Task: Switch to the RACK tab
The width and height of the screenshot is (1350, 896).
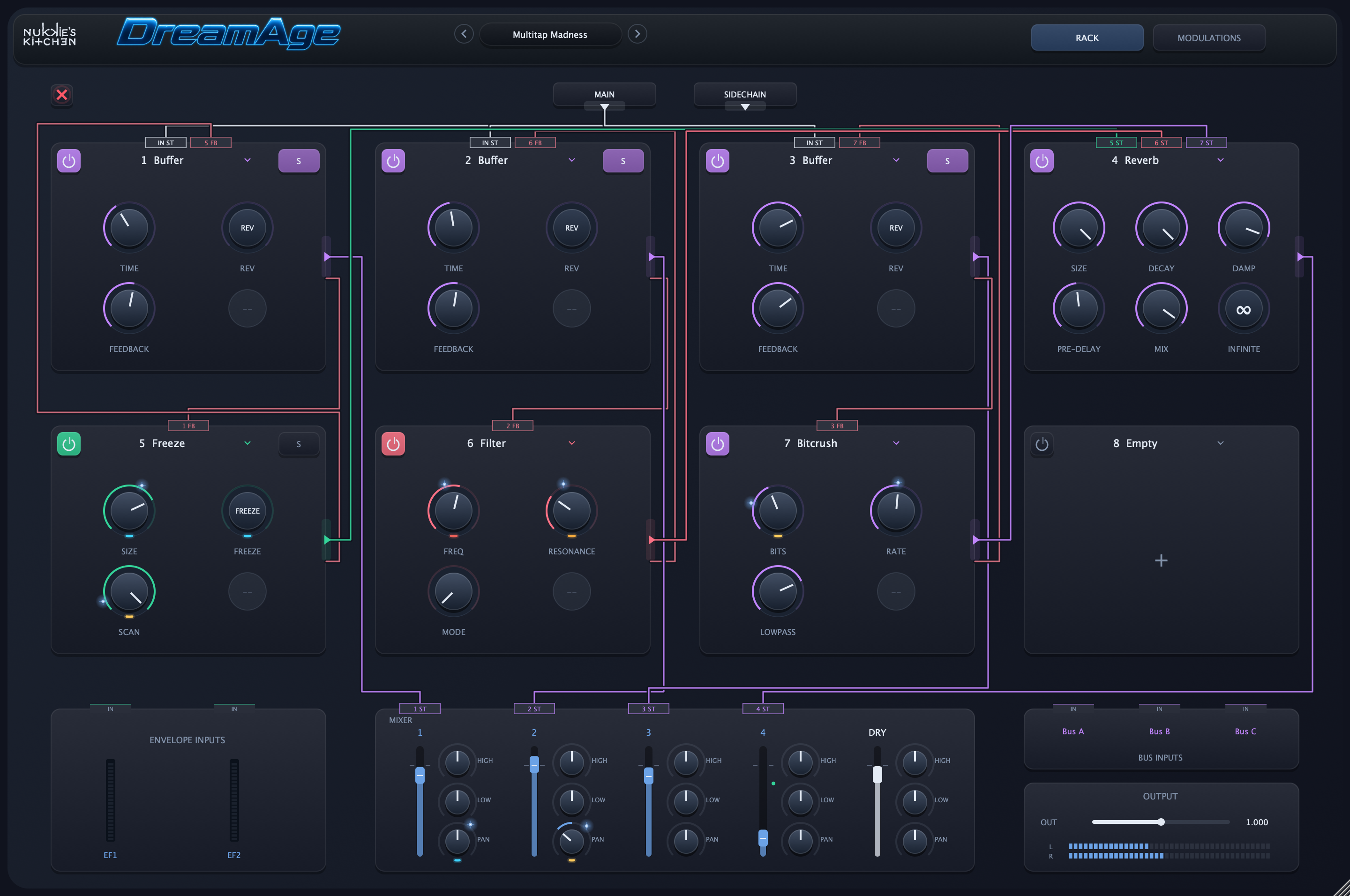Action: [x=1087, y=37]
